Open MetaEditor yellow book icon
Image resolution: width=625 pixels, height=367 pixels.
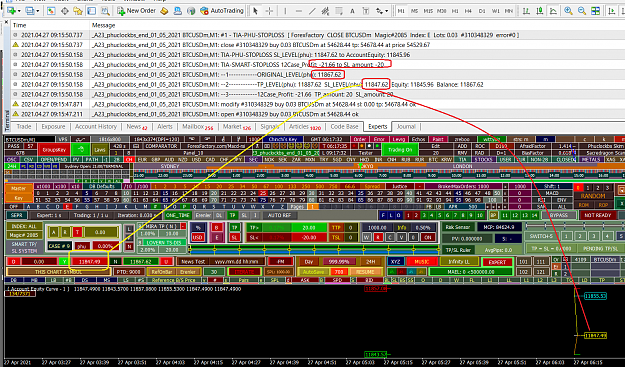[x=164, y=11]
